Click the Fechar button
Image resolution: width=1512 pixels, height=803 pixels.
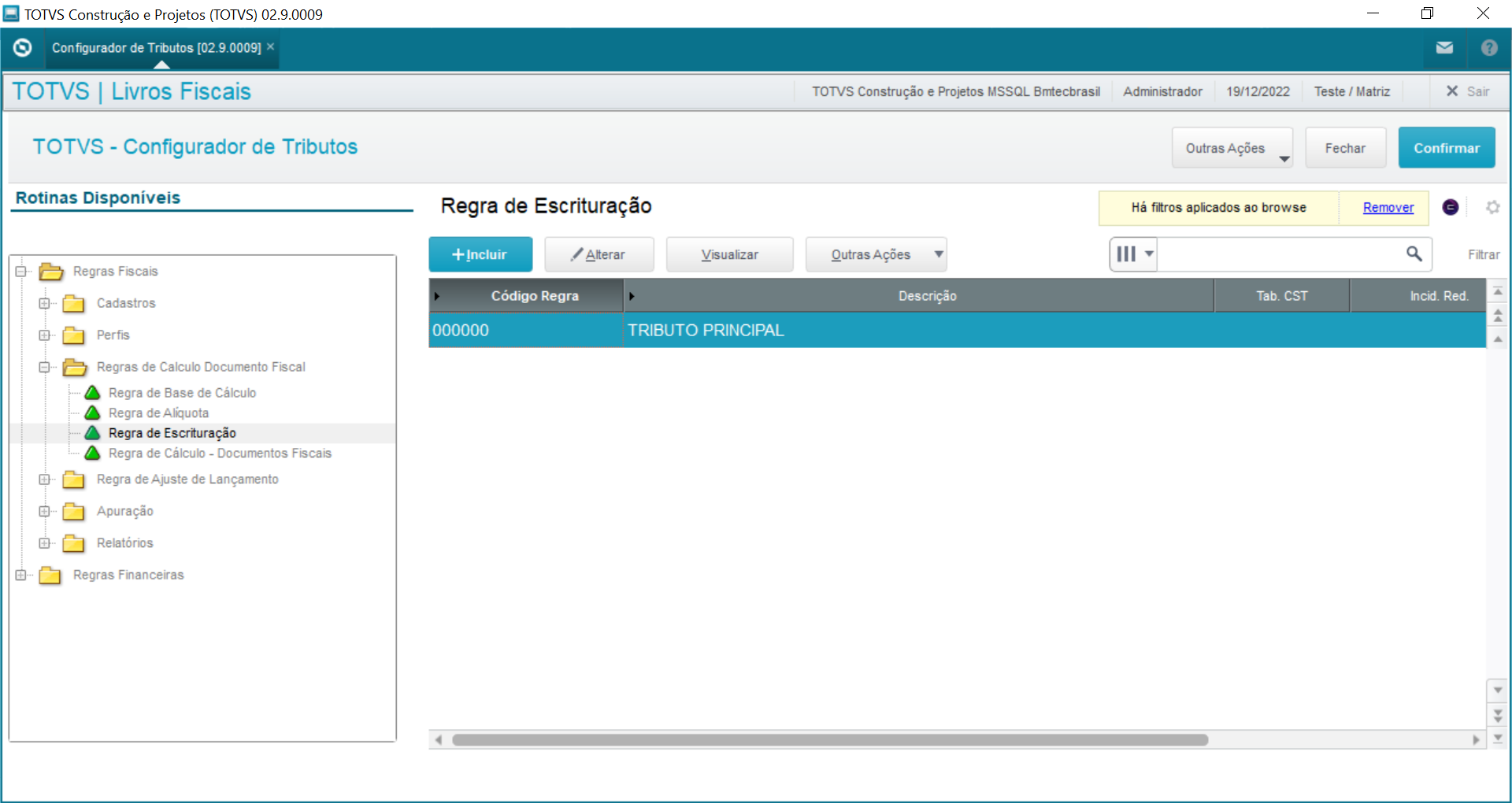click(x=1345, y=148)
